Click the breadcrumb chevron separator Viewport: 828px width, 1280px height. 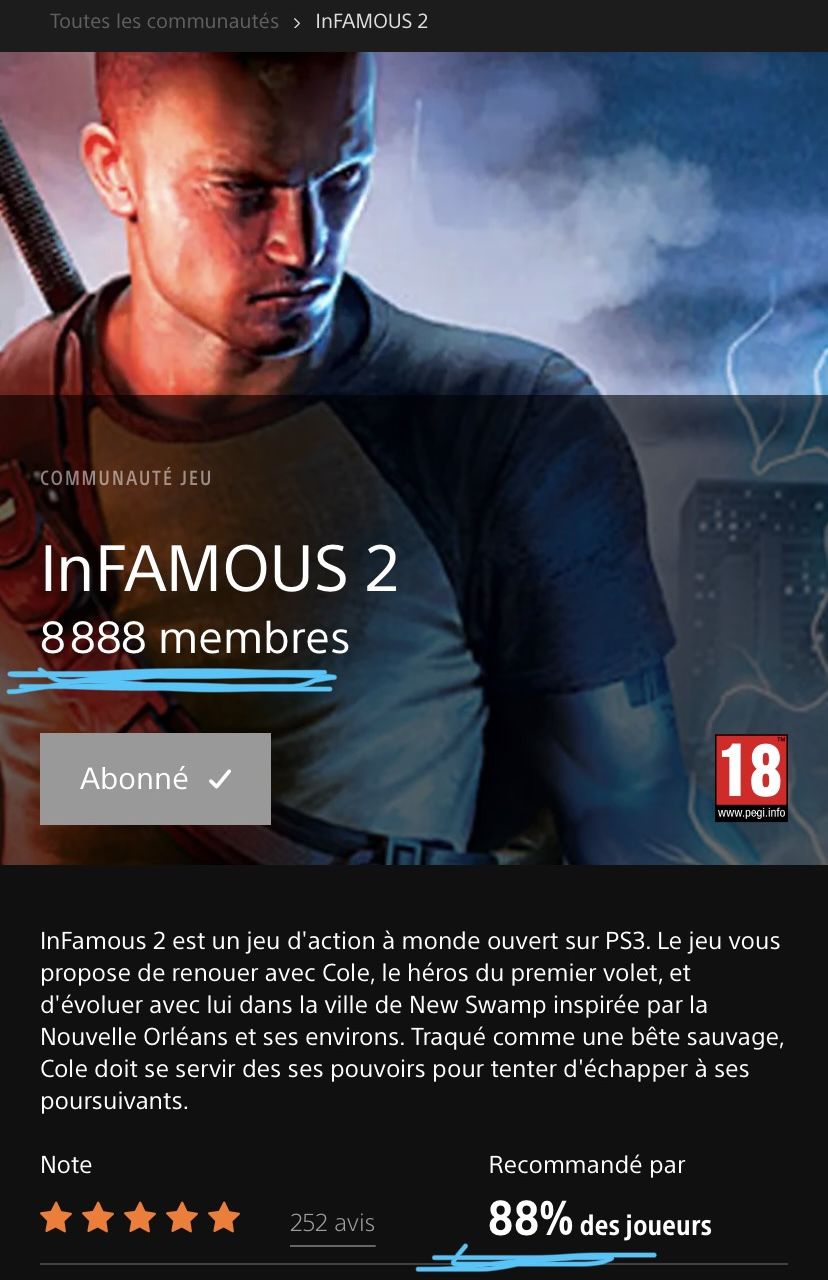pos(297,22)
